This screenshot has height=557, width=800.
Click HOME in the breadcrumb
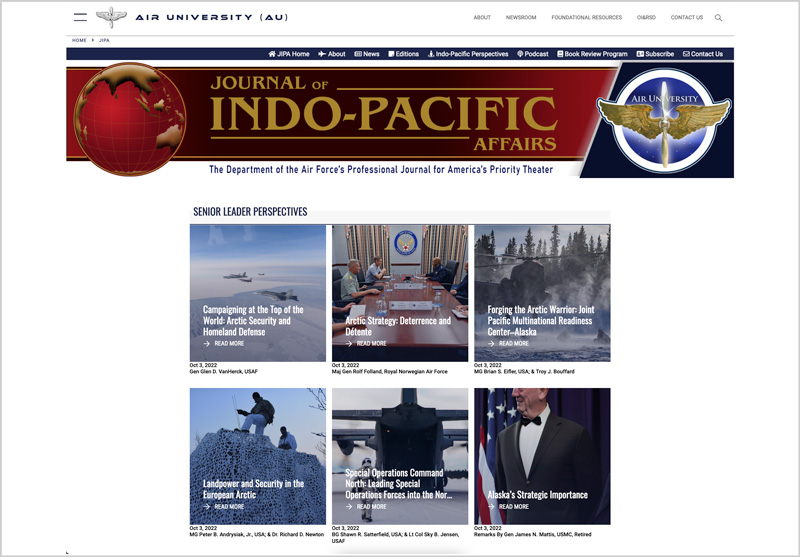point(79,40)
